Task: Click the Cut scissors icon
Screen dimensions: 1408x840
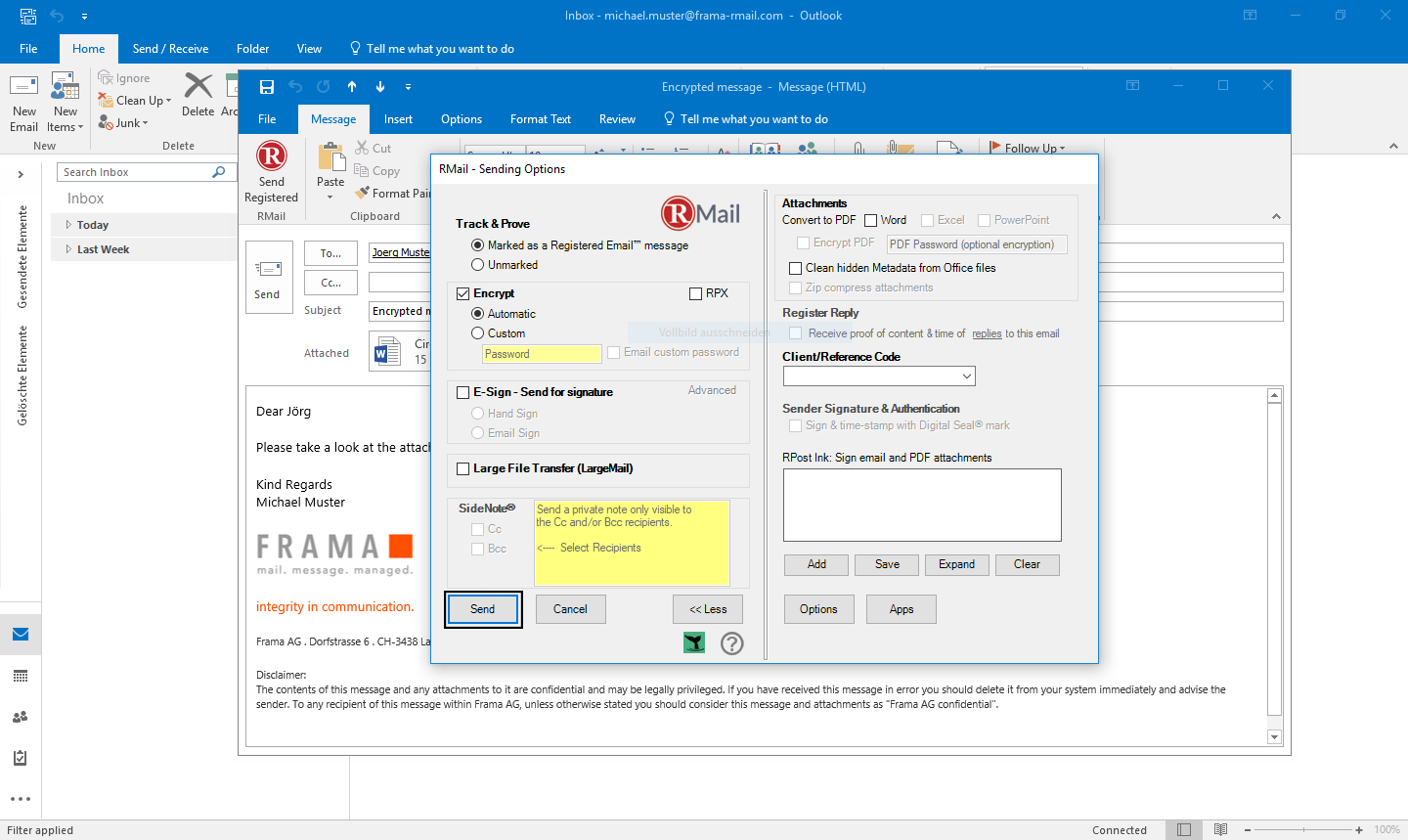Action: coord(362,149)
